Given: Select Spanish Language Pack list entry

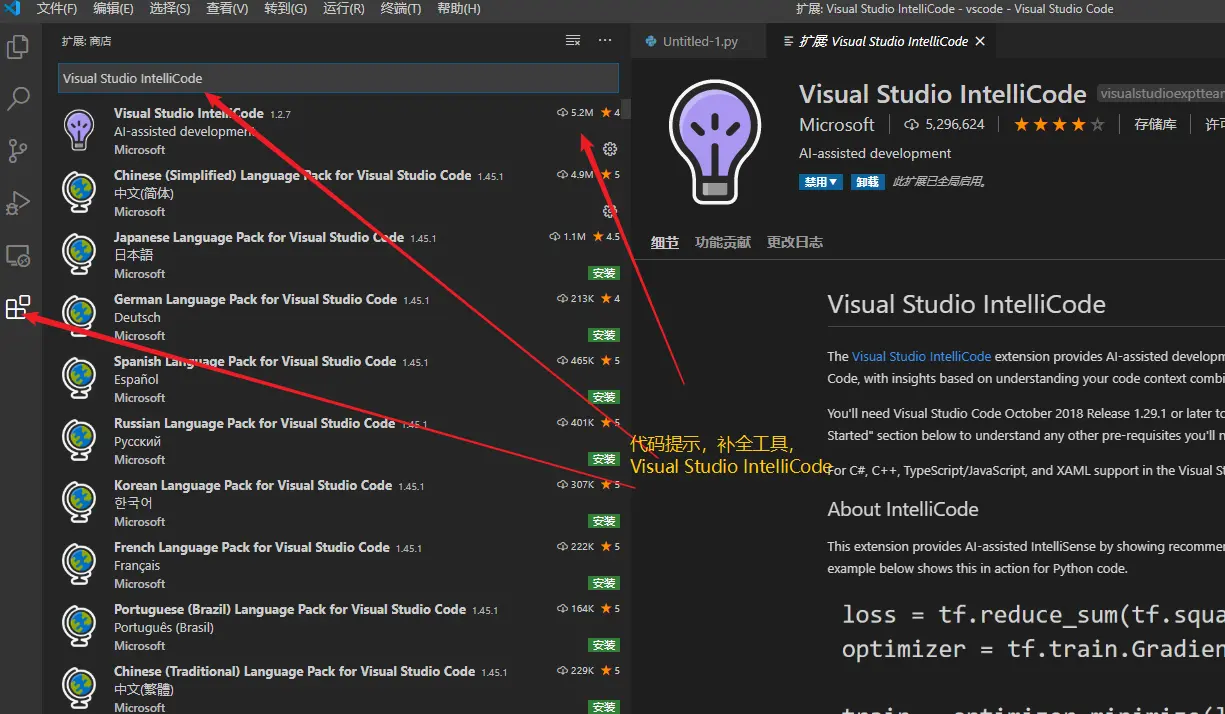Looking at the screenshot, I should point(338,378).
